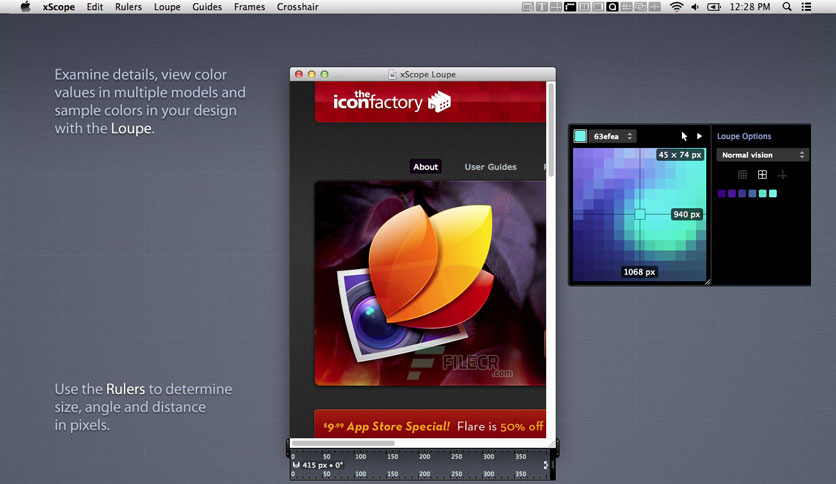This screenshot has height=484, width=836.
Task: Open the Edit menu
Action: pos(95,7)
